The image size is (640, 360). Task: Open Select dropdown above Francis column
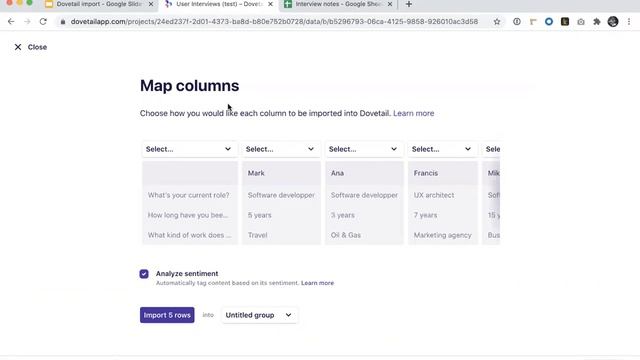click(x=442, y=149)
